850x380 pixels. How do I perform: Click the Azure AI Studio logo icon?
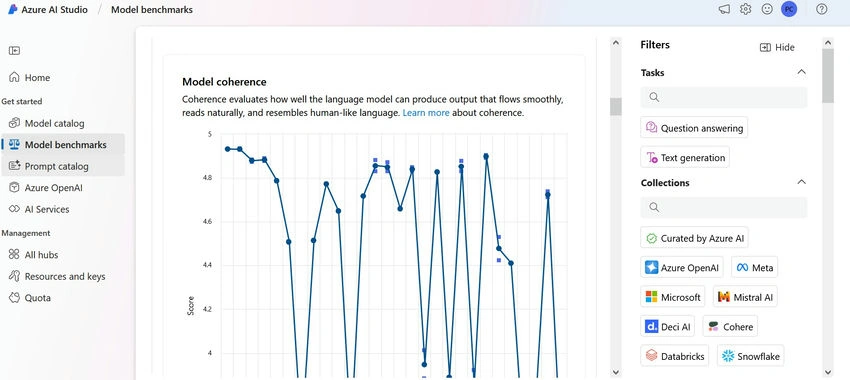(12, 9)
